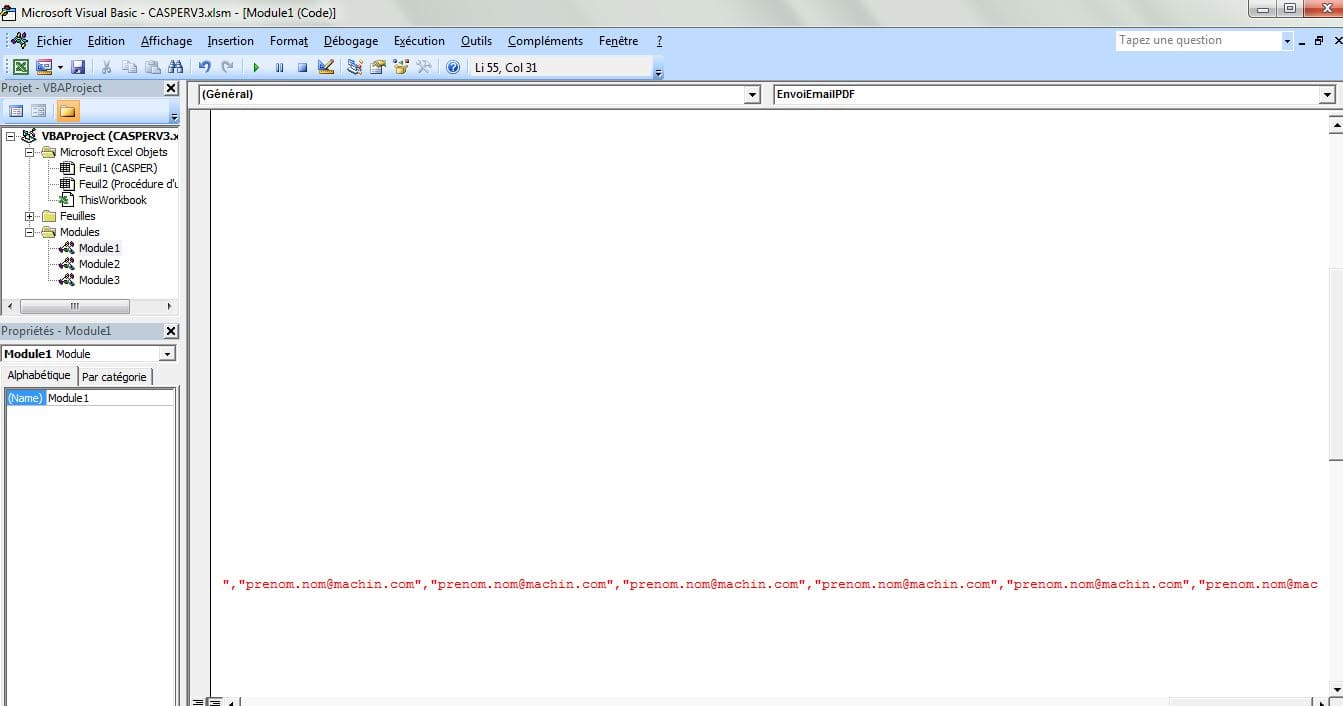The height and width of the screenshot is (706, 1343).
Task: Close the Propriétés - Module1 panel
Action: point(171,331)
